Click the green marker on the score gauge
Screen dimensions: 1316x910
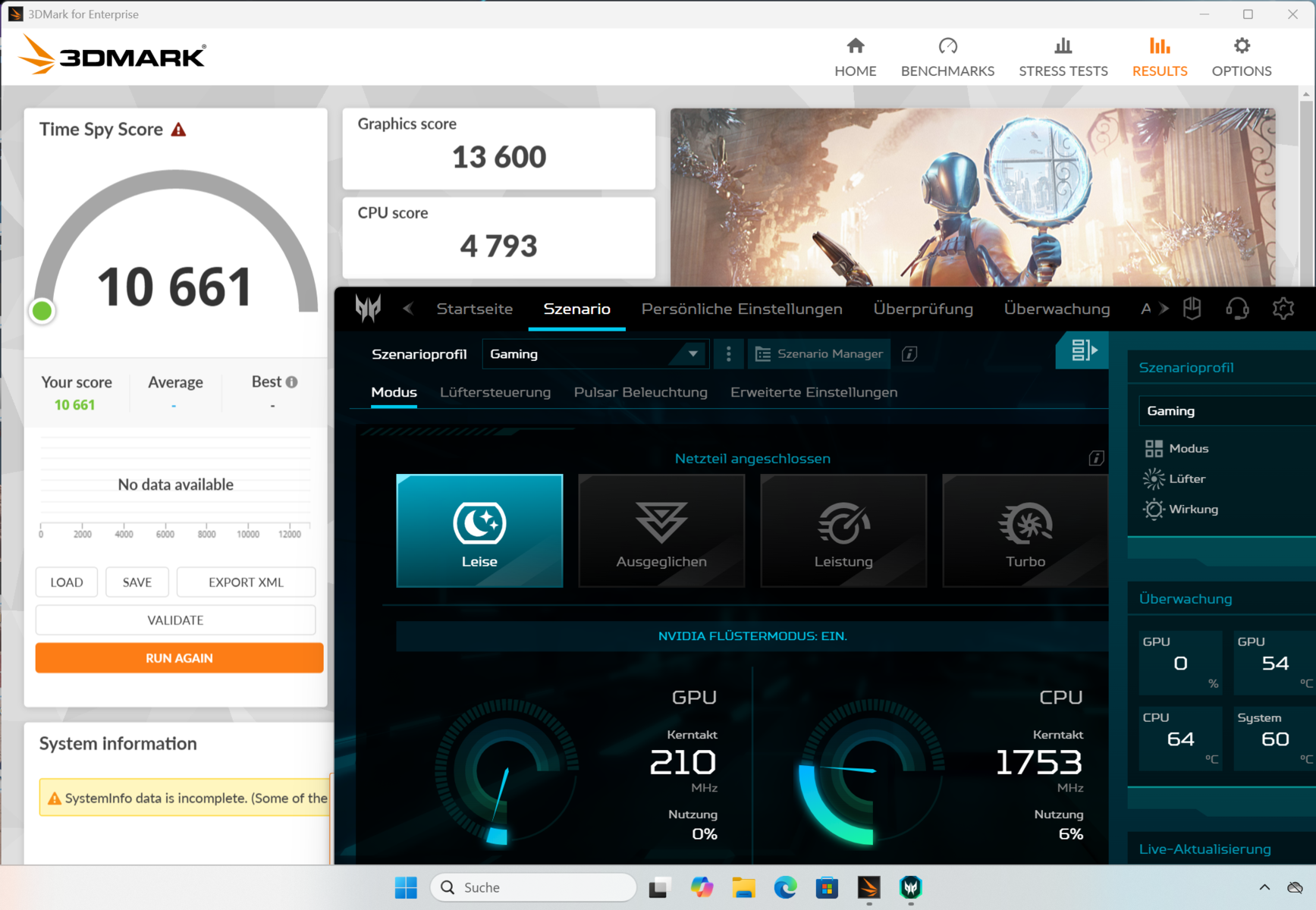[42, 310]
